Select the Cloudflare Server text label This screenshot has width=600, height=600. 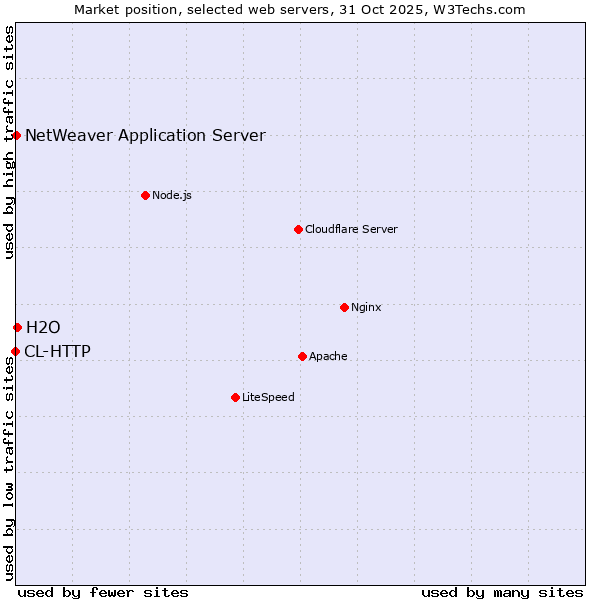(x=351, y=229)
